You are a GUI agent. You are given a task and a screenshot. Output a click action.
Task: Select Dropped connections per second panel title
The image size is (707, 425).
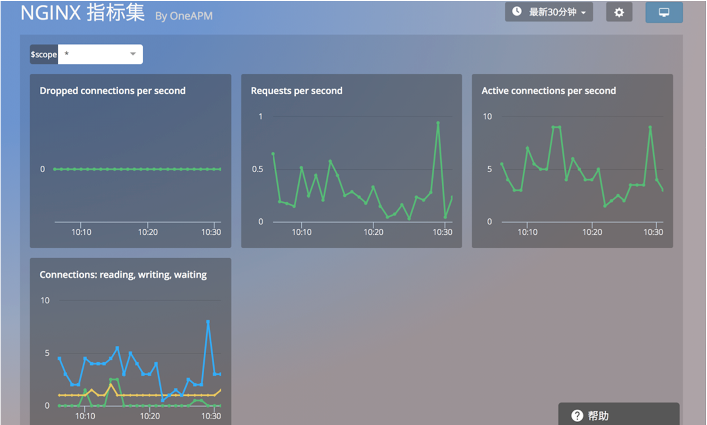coord(112,91)
